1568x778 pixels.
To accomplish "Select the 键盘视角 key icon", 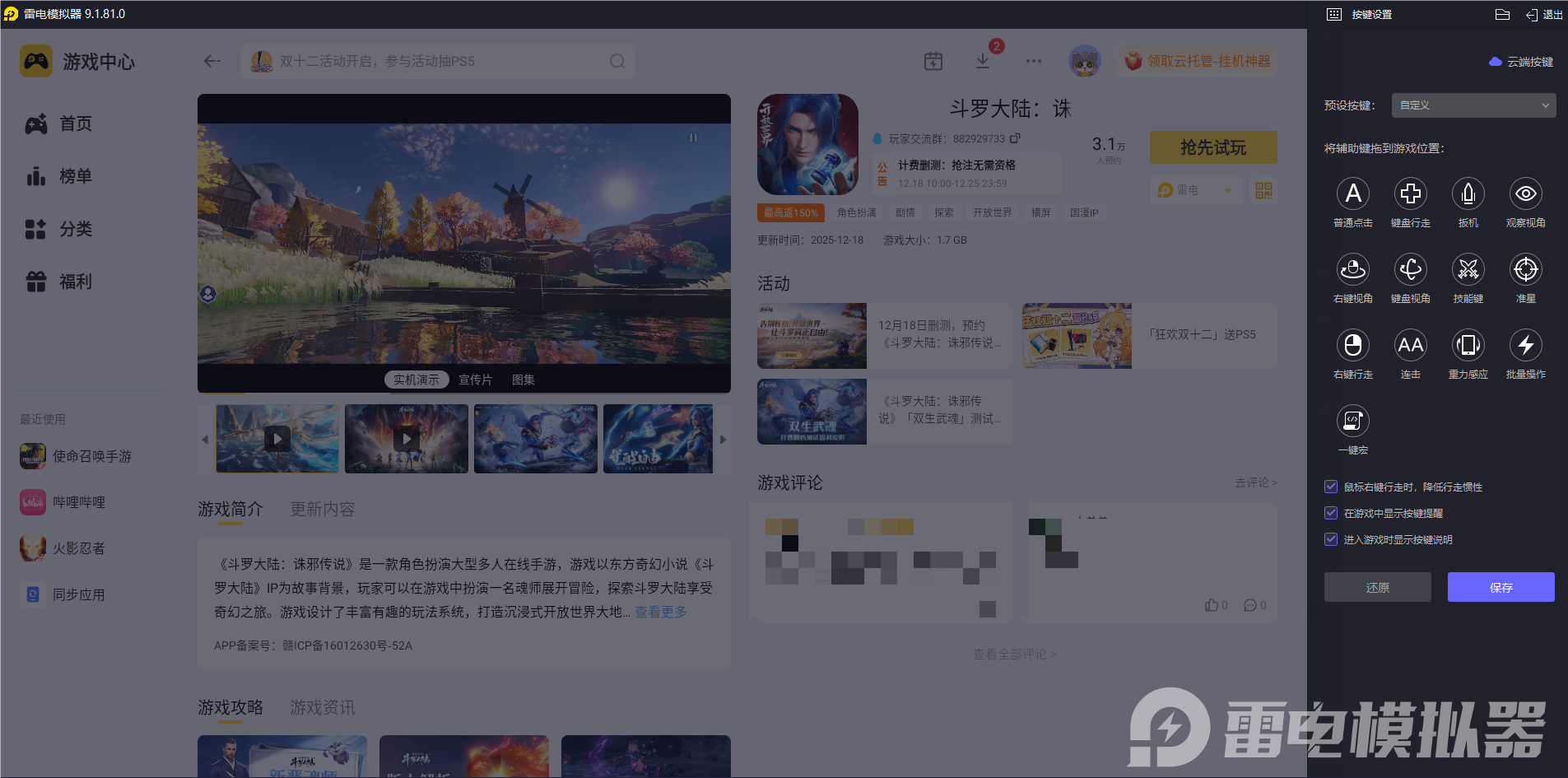I will click(x=1410, y=269).
